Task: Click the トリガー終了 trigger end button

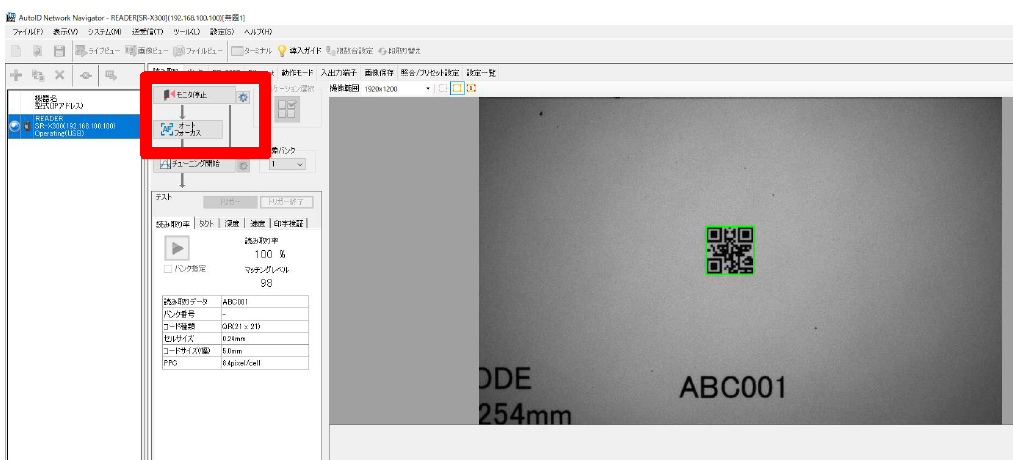Action: coord(287,202)
